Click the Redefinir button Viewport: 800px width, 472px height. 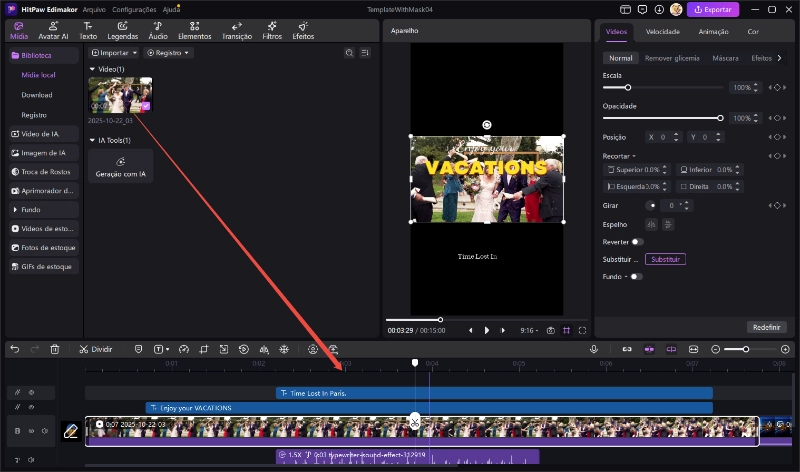(766, 327)
